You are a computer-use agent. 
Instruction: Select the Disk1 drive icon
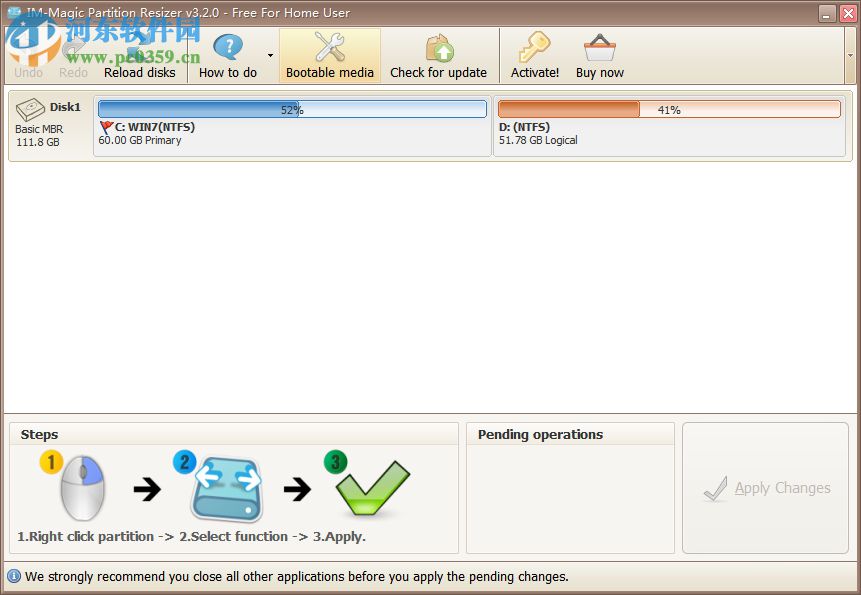30,109
